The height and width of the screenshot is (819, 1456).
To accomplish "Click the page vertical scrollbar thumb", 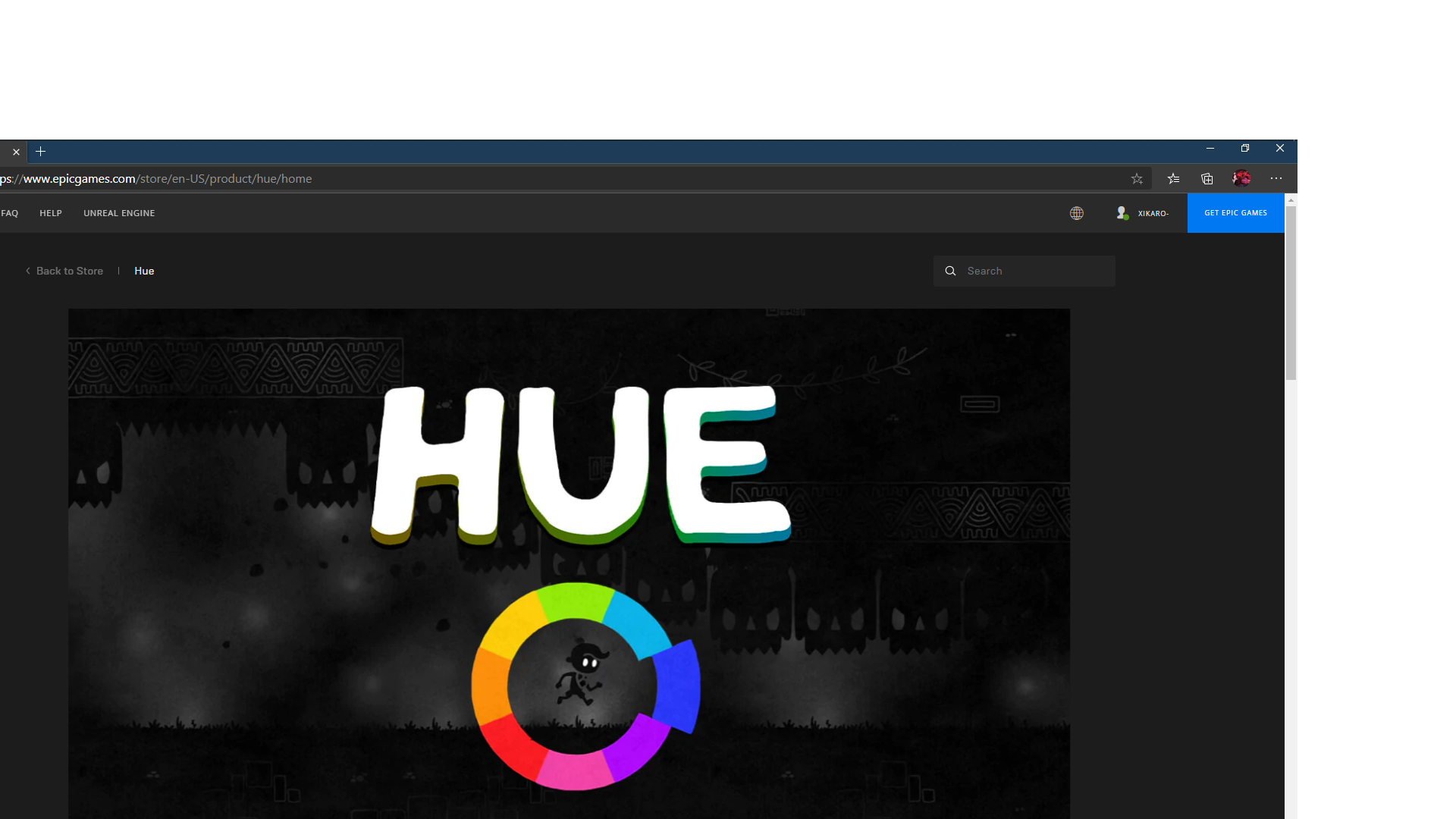I will pos(1291,293).
